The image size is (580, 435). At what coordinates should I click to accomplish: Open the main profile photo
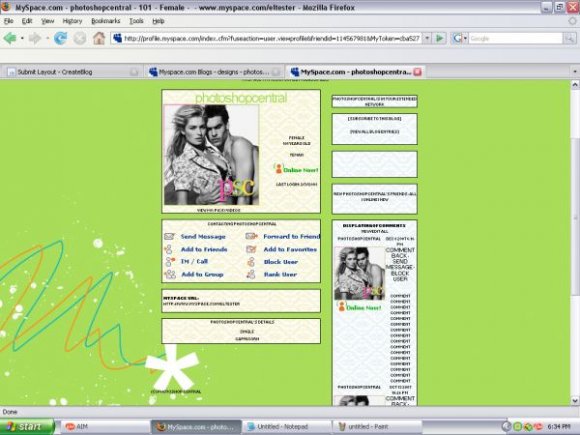[x=211, y=155]
